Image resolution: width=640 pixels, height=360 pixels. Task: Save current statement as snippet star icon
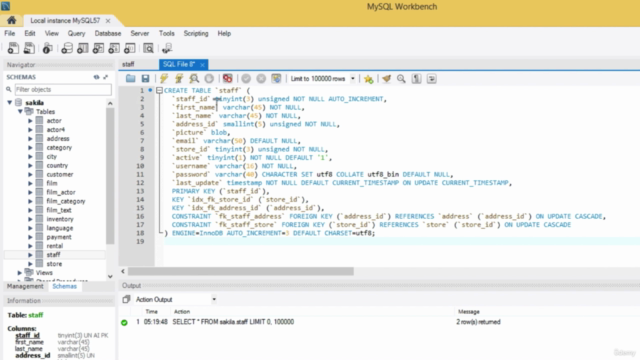pyautogui.click(x=369, y=78)
